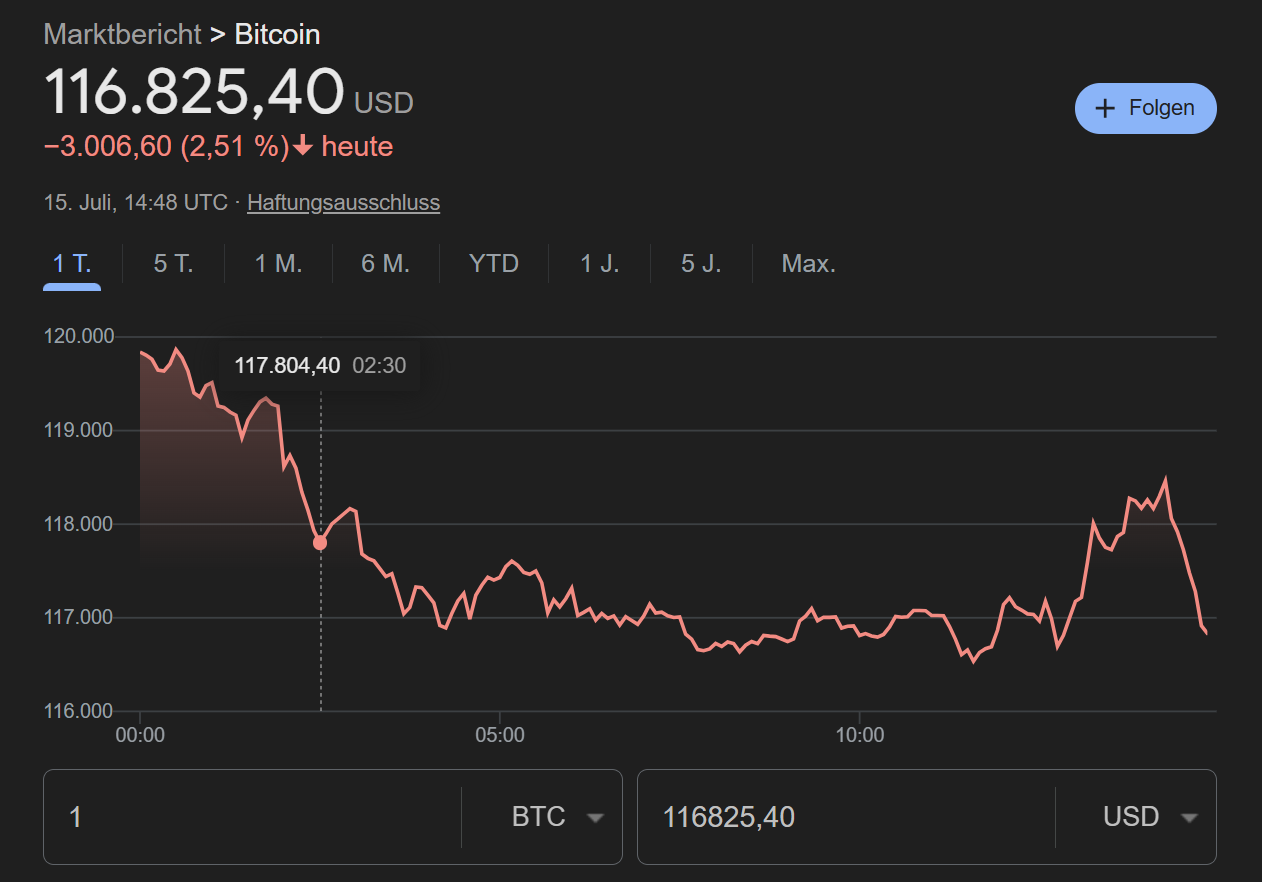
Task: Show the 6 M. chart range
Action: point(385,264)
